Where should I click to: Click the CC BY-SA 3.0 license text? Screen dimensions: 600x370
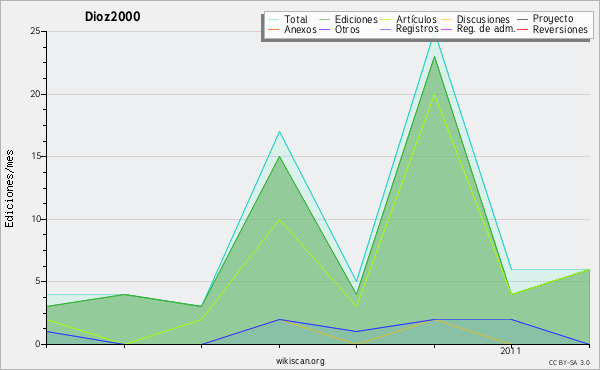pos(569,362)
